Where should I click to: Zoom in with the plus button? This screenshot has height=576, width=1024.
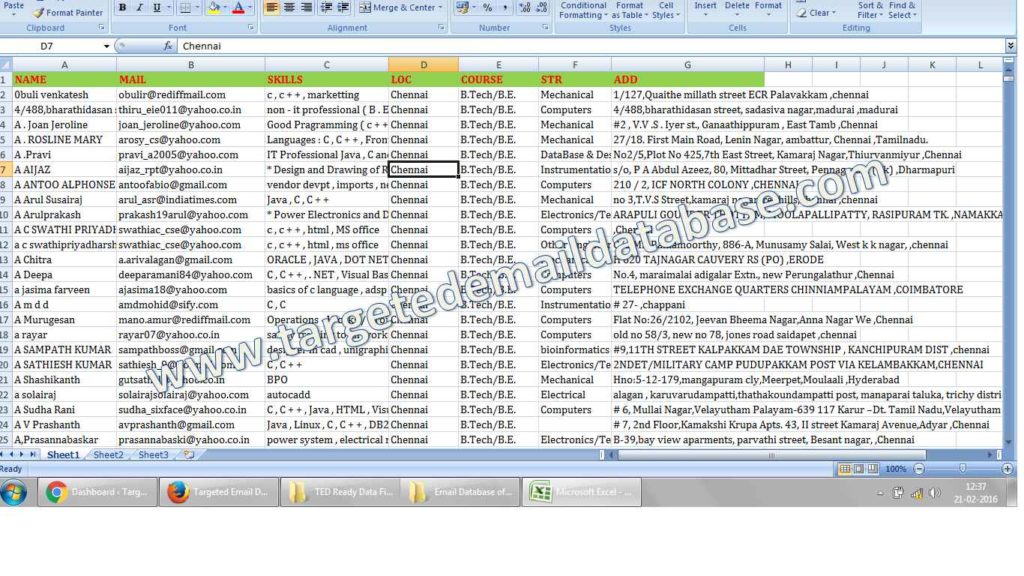1007,469
